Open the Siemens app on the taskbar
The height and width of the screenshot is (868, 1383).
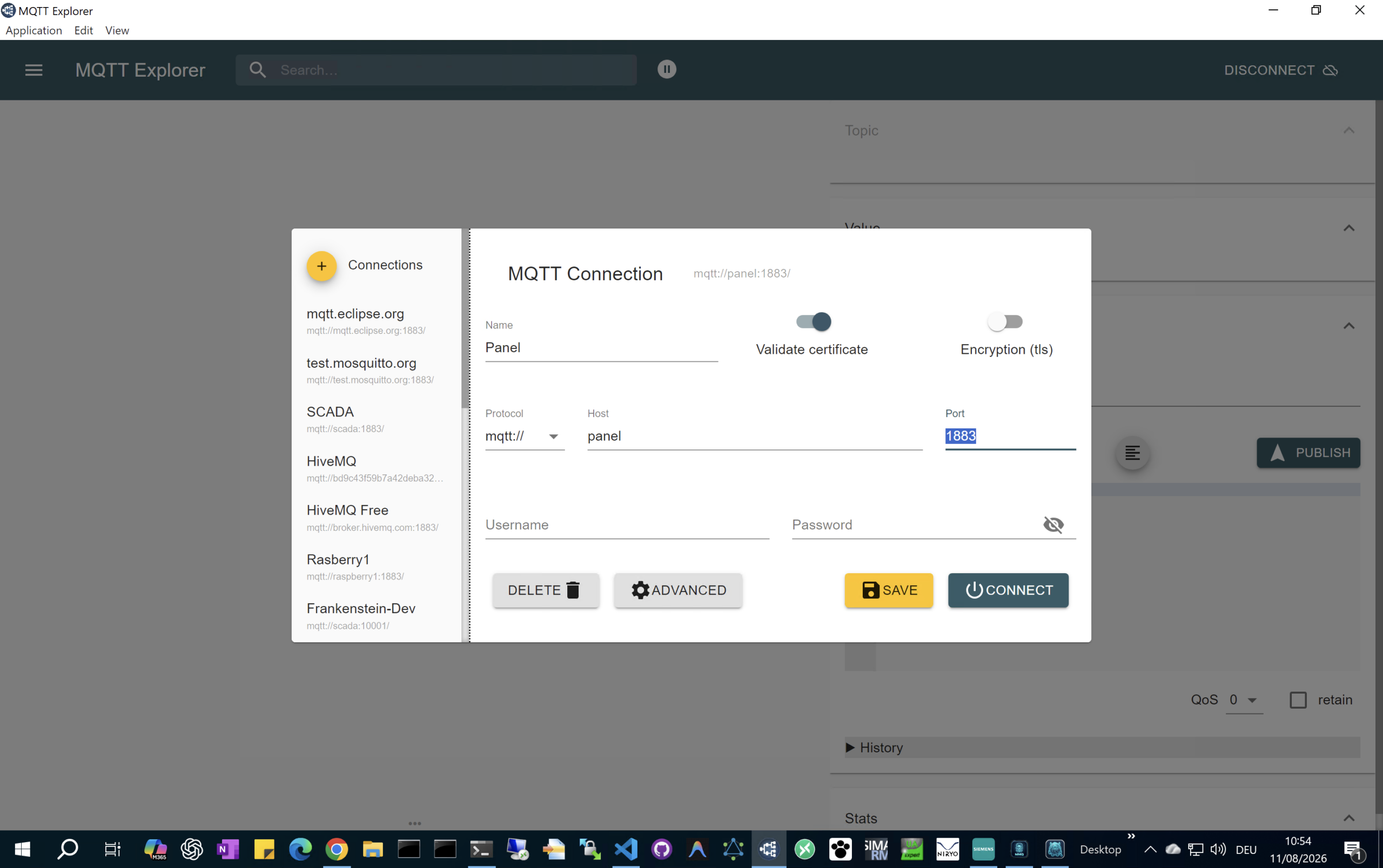(983, 849)
